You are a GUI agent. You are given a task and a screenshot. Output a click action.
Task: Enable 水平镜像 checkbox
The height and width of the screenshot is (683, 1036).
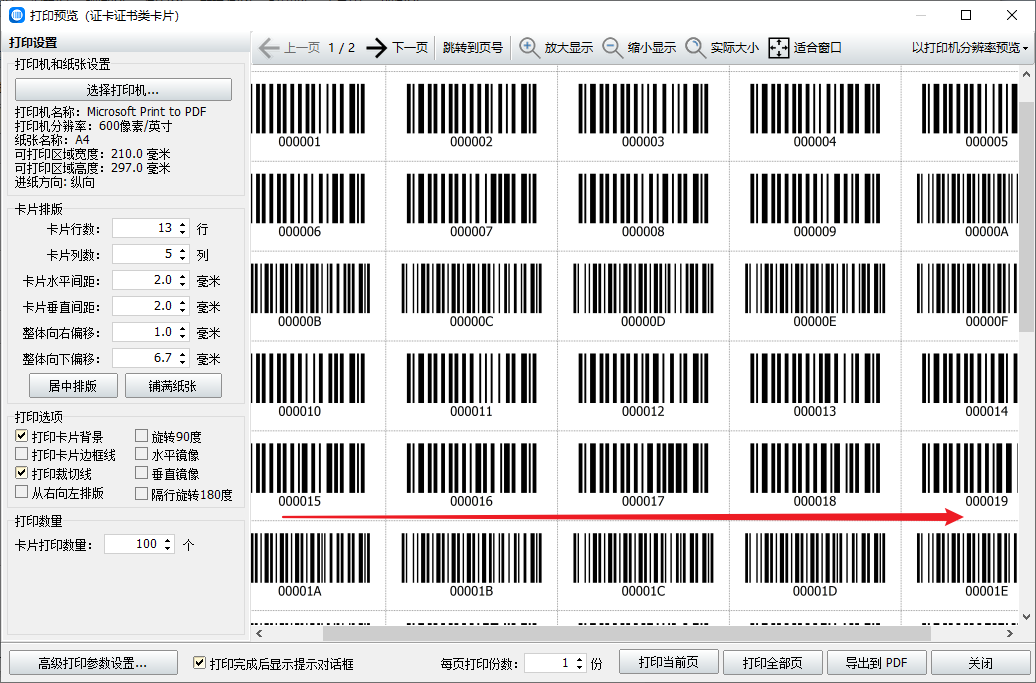click(141, 454)
